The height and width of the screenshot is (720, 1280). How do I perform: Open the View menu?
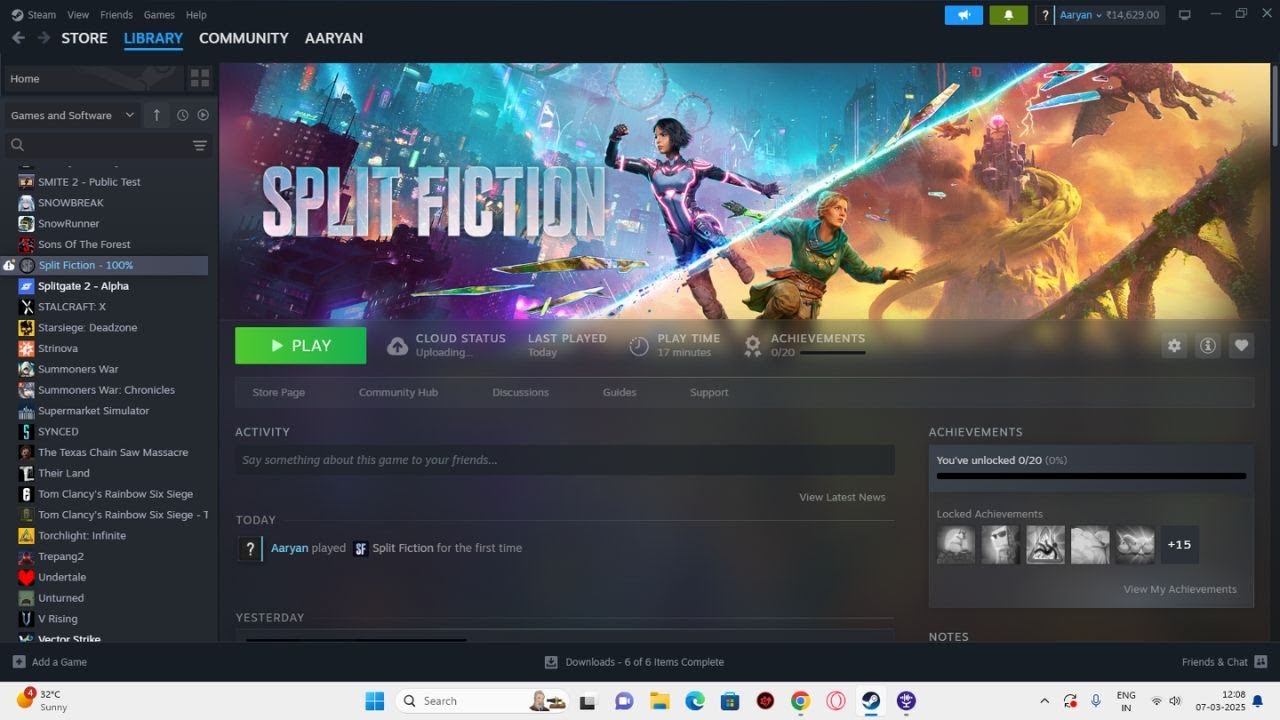[78, 15]
